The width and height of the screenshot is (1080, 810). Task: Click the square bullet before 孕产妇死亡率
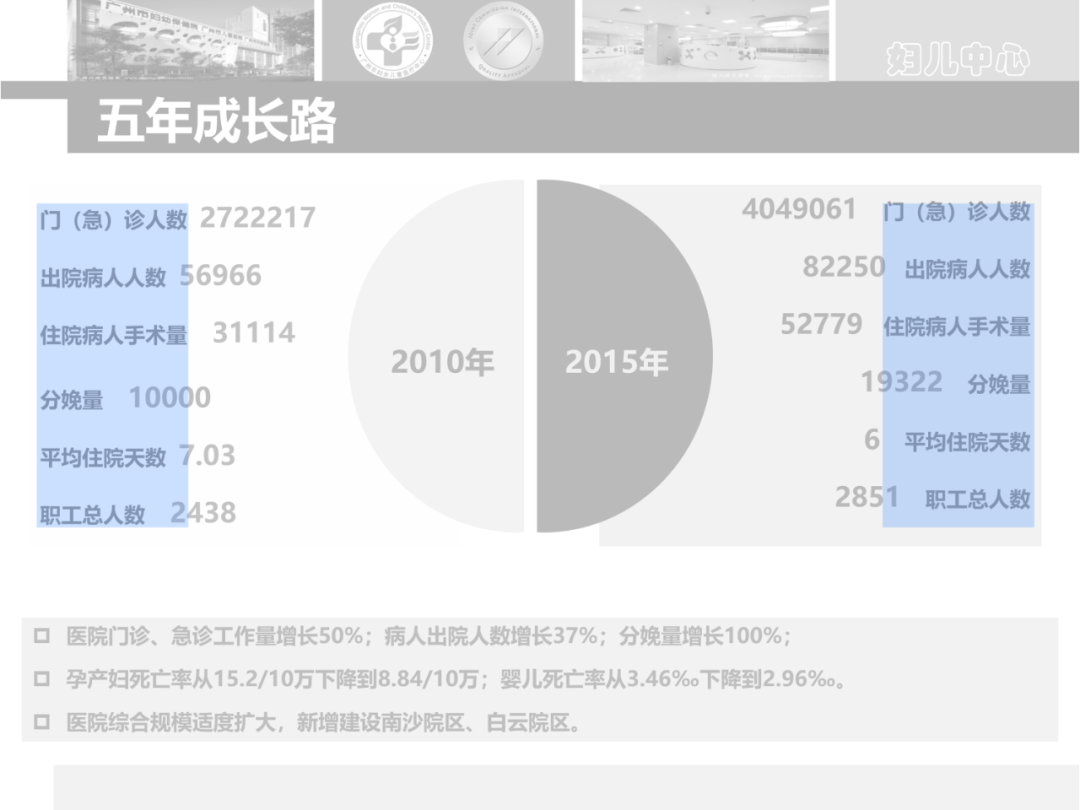42,679
